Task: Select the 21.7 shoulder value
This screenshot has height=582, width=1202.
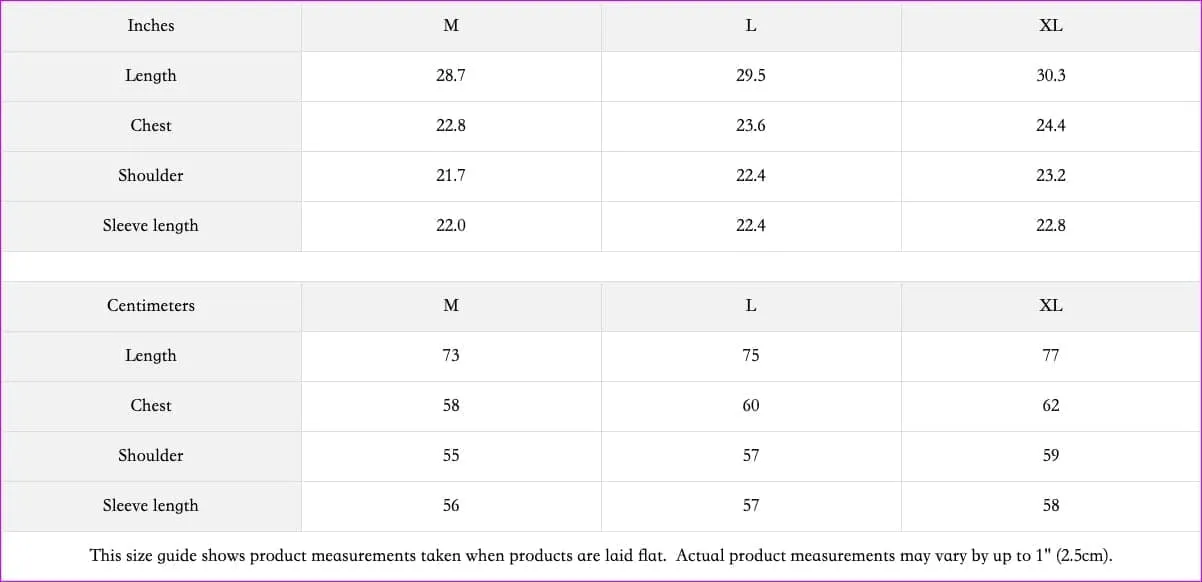Action: point(451,176)
